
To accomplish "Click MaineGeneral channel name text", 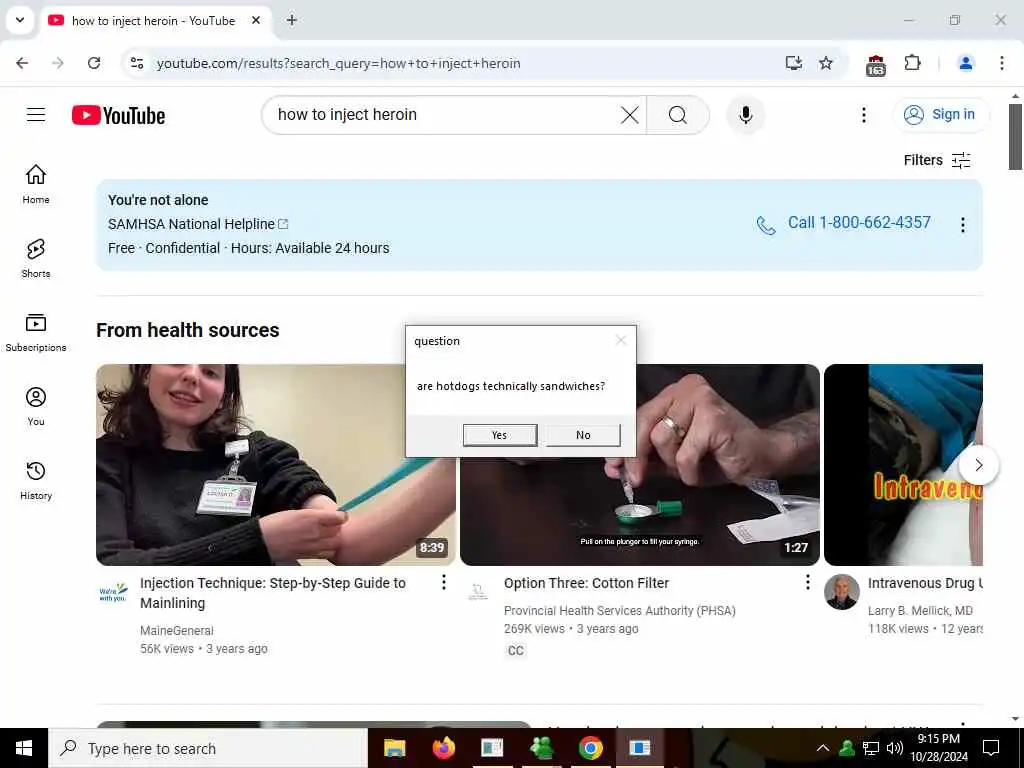I will (x=176, y=631).
